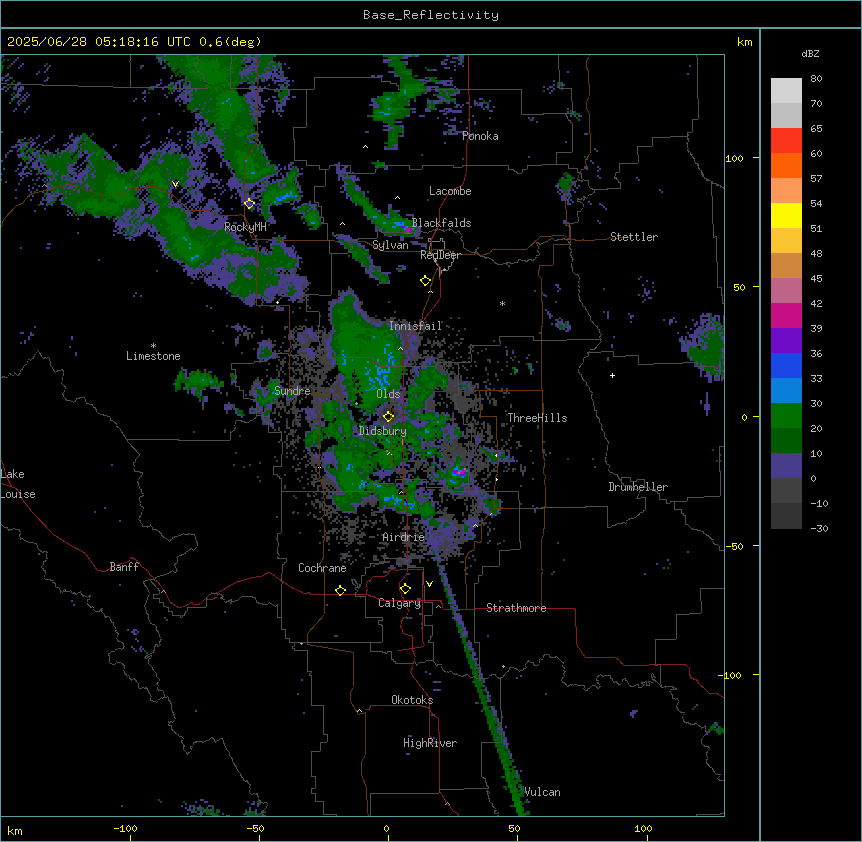Click the 80 dBZ white legend swatch

(x=786, y=91)
